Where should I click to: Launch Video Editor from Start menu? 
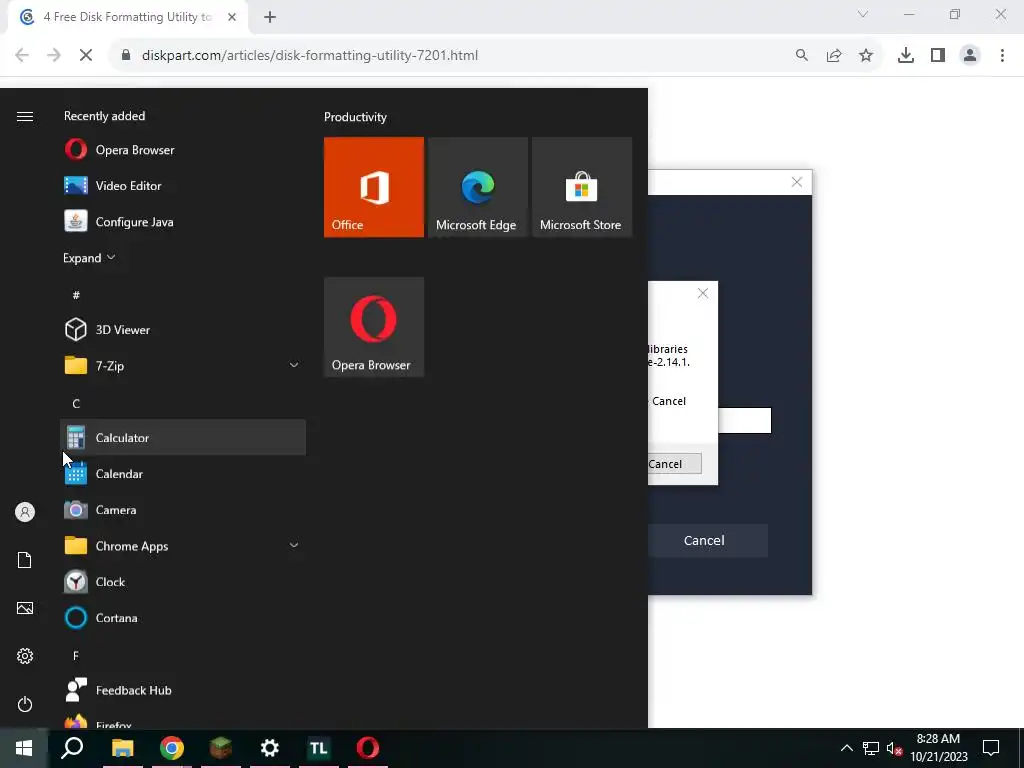tap(183, 185)
